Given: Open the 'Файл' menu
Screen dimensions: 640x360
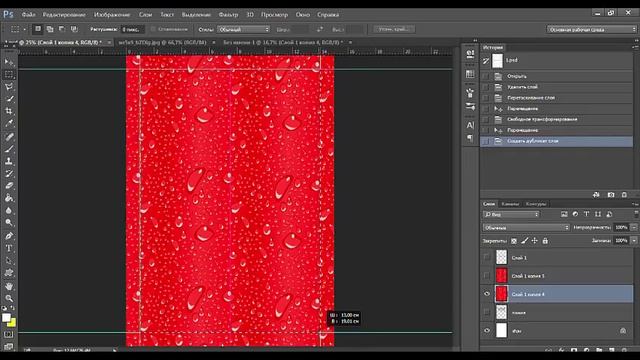Looking at the screenshot, I should pyautogui.click(x=28, y=15).
